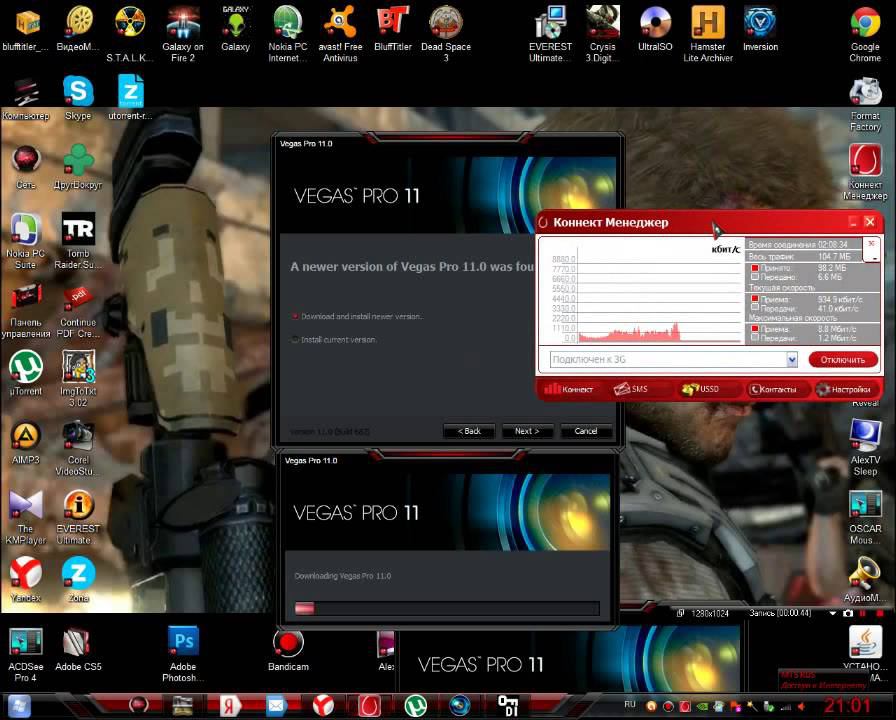Click the '< Back' button in Vegas installer

click(469, 431)
